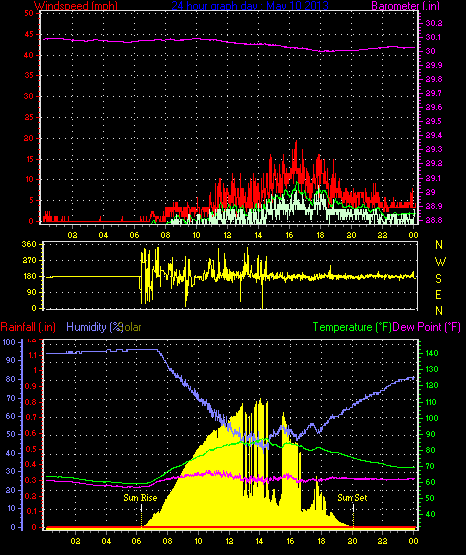Click "50" on the blue humidity axis

tap(11, 435)
